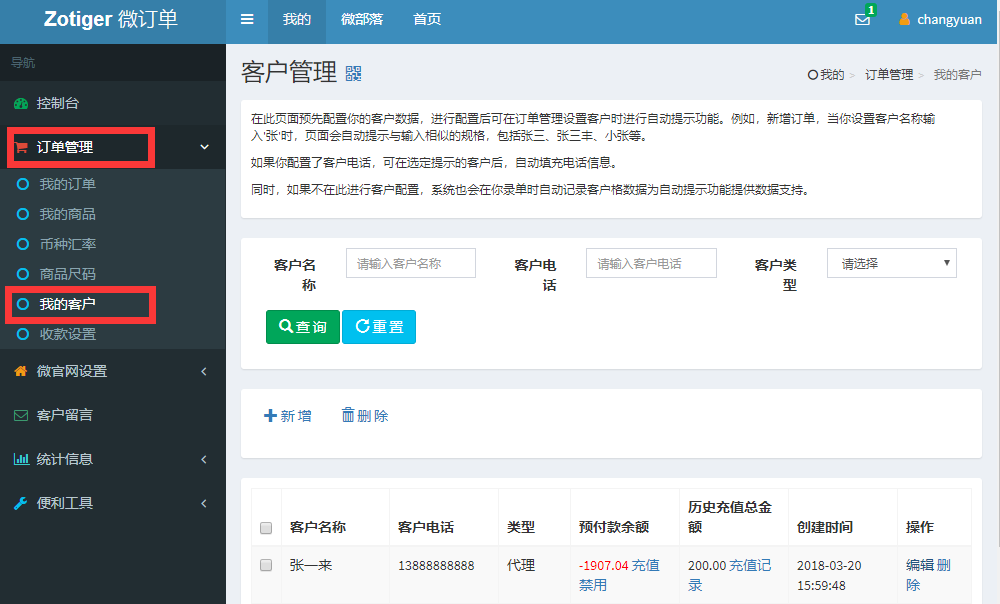Toggle the hamburger sidebar menu icon
Screen dimensions: 1000x604
pos(247,19)
